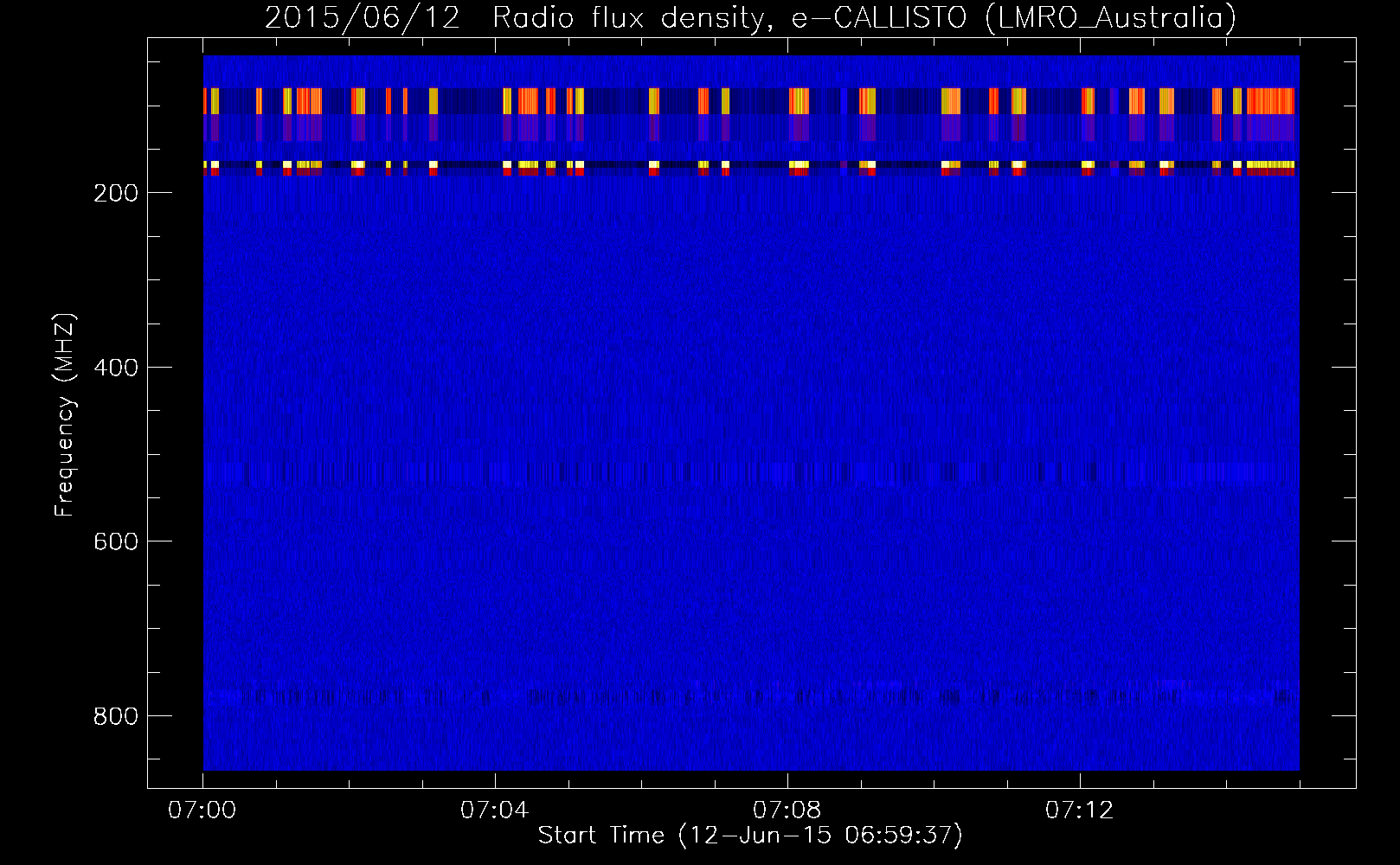The height and width of the screenshot is (865, 1400).
Task: Click the 'Start Time (12-Jun-15 06:59:37)' label
Action: (x=750, y=836)
